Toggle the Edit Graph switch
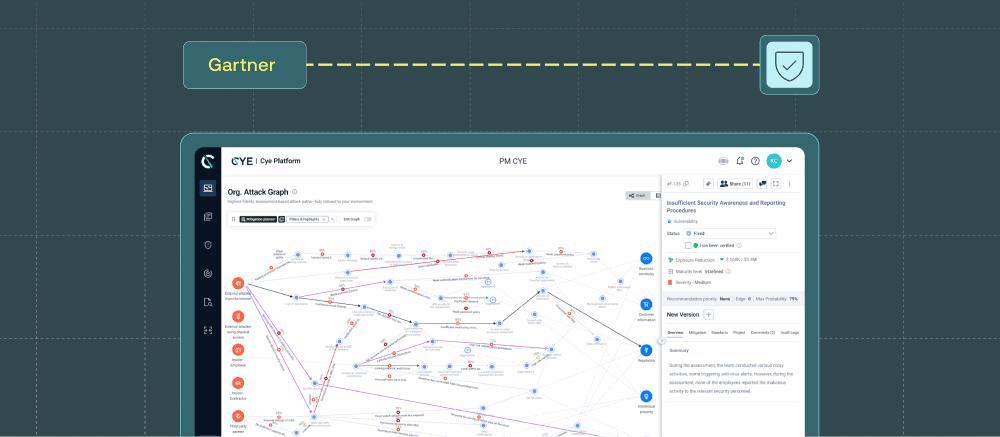 367,219
